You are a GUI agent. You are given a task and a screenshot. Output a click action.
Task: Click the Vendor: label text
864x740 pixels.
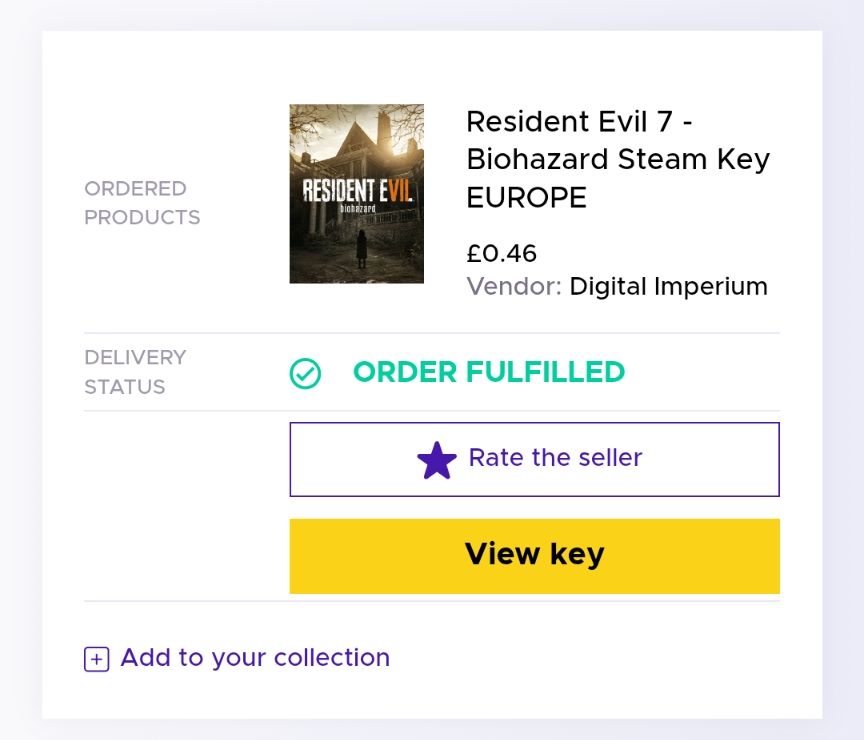[x=514, y=287]
